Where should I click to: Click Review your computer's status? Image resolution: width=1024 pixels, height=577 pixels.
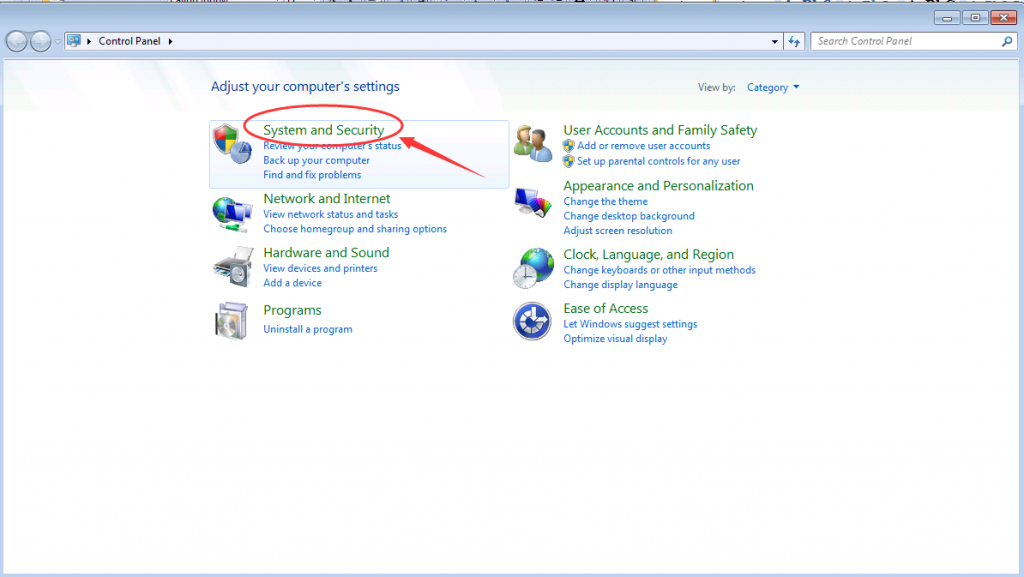pos(332,146)
